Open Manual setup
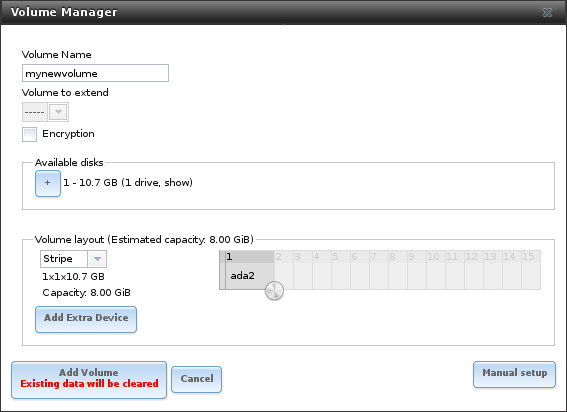 point(514,374)
